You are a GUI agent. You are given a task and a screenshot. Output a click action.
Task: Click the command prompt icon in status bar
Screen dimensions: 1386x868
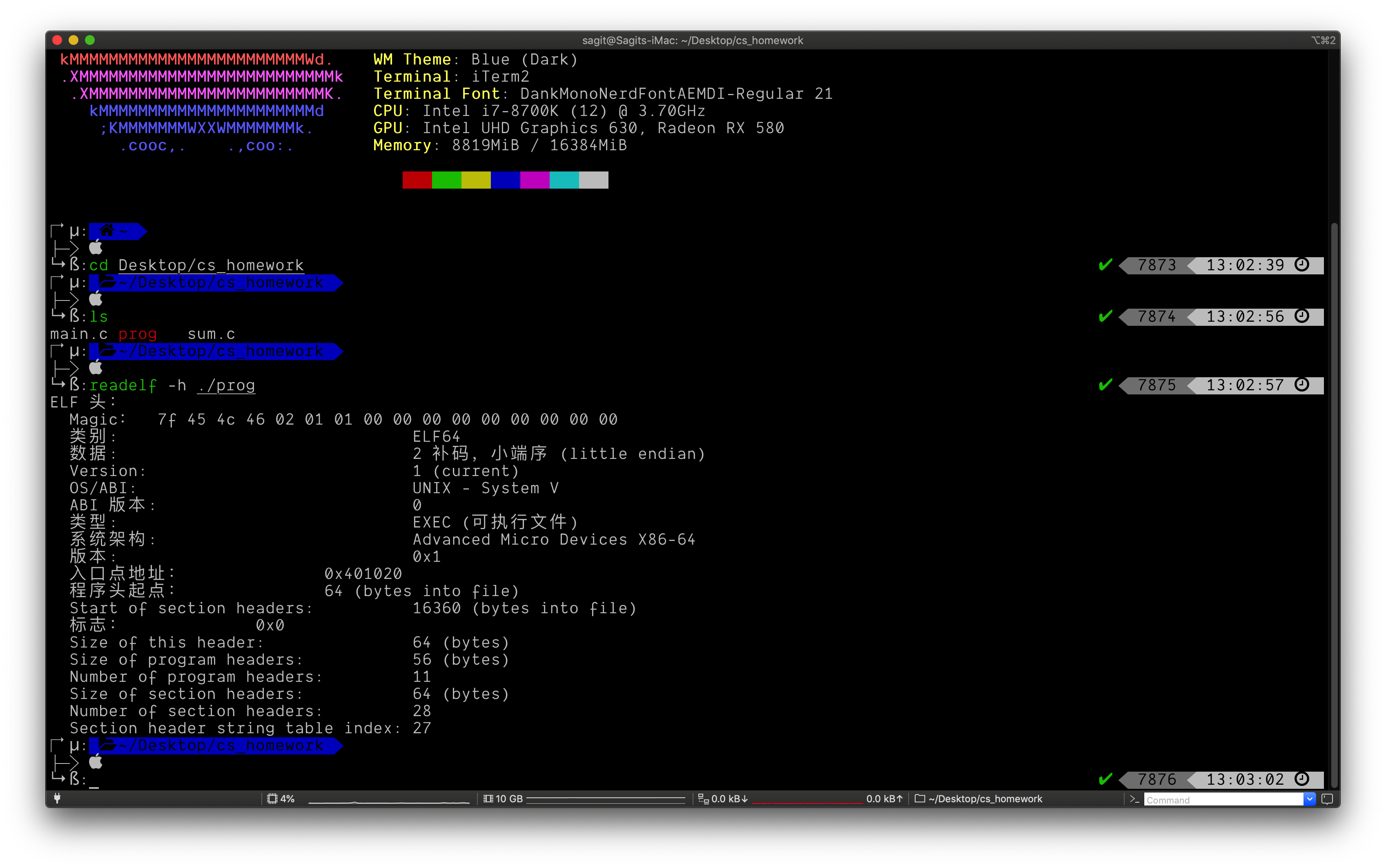tap(1134, 799)
